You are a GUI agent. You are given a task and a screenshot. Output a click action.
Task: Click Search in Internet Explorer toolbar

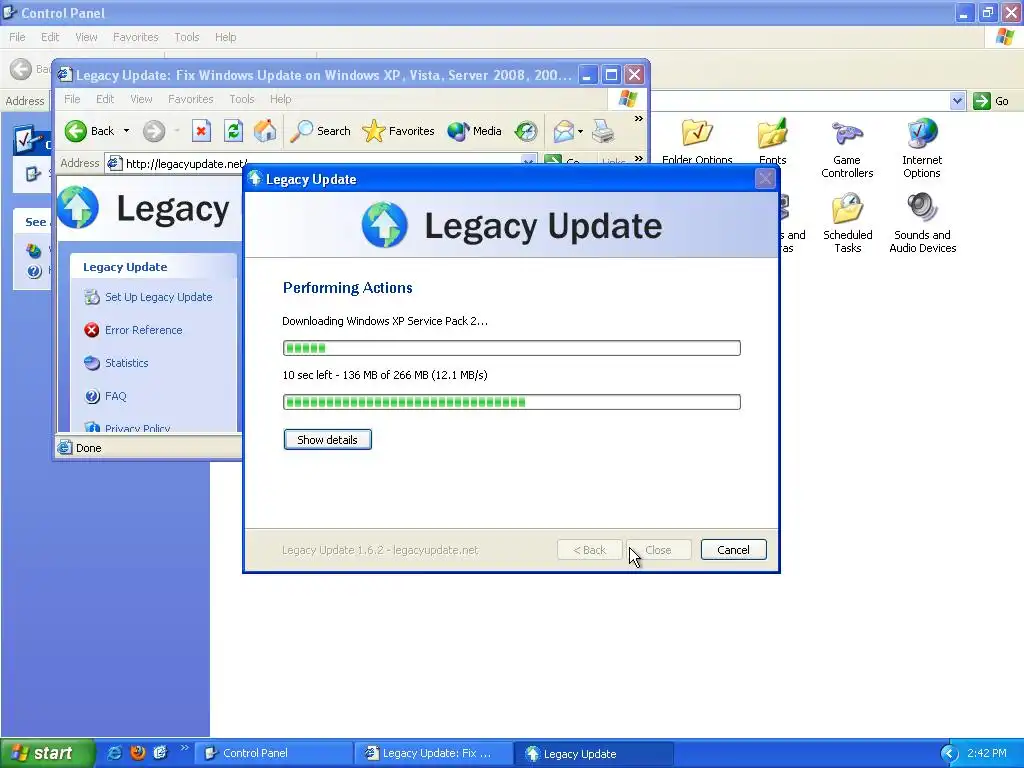321,131
